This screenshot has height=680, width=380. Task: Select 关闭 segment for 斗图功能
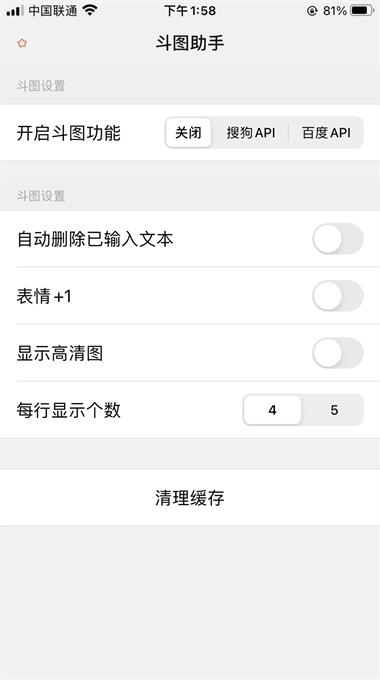(x=189, y=133)
